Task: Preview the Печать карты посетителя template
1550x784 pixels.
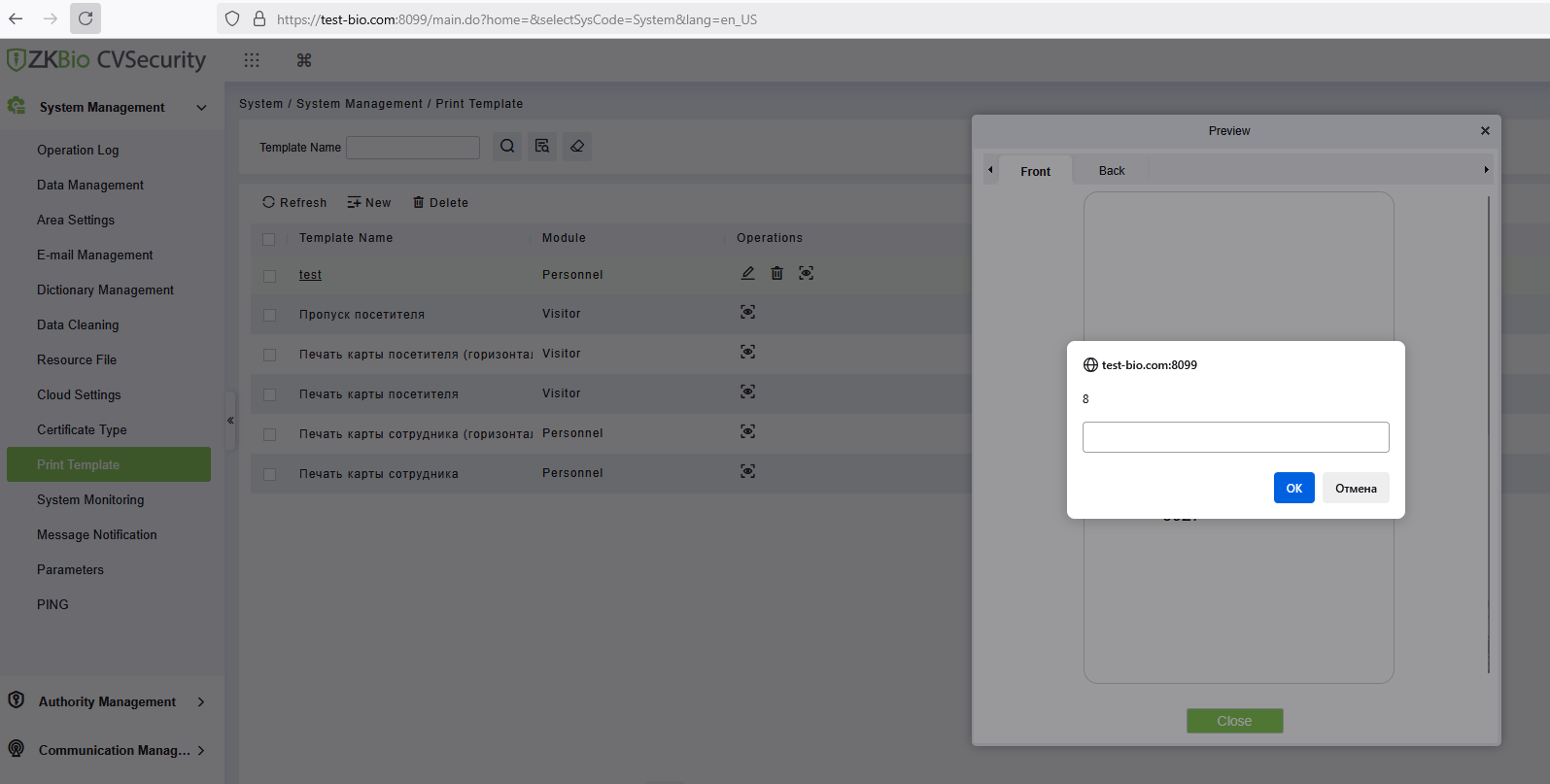Action: [x=747, y=392]
